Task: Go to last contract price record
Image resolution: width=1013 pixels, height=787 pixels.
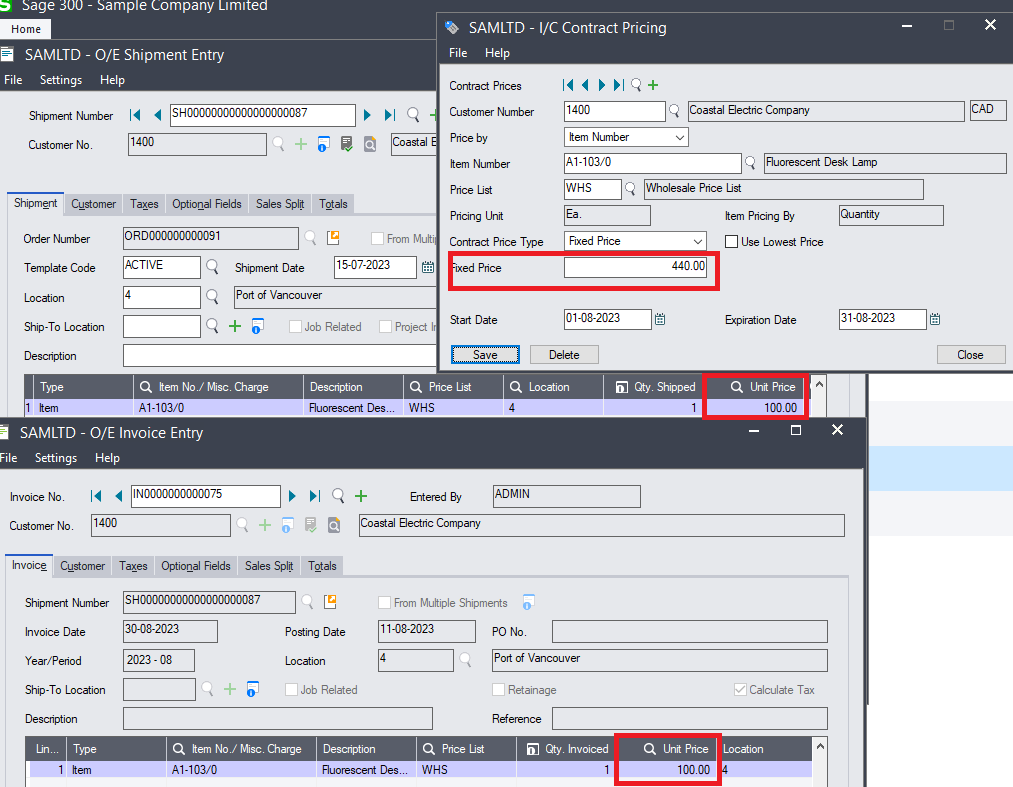Action: coord(619,85)
